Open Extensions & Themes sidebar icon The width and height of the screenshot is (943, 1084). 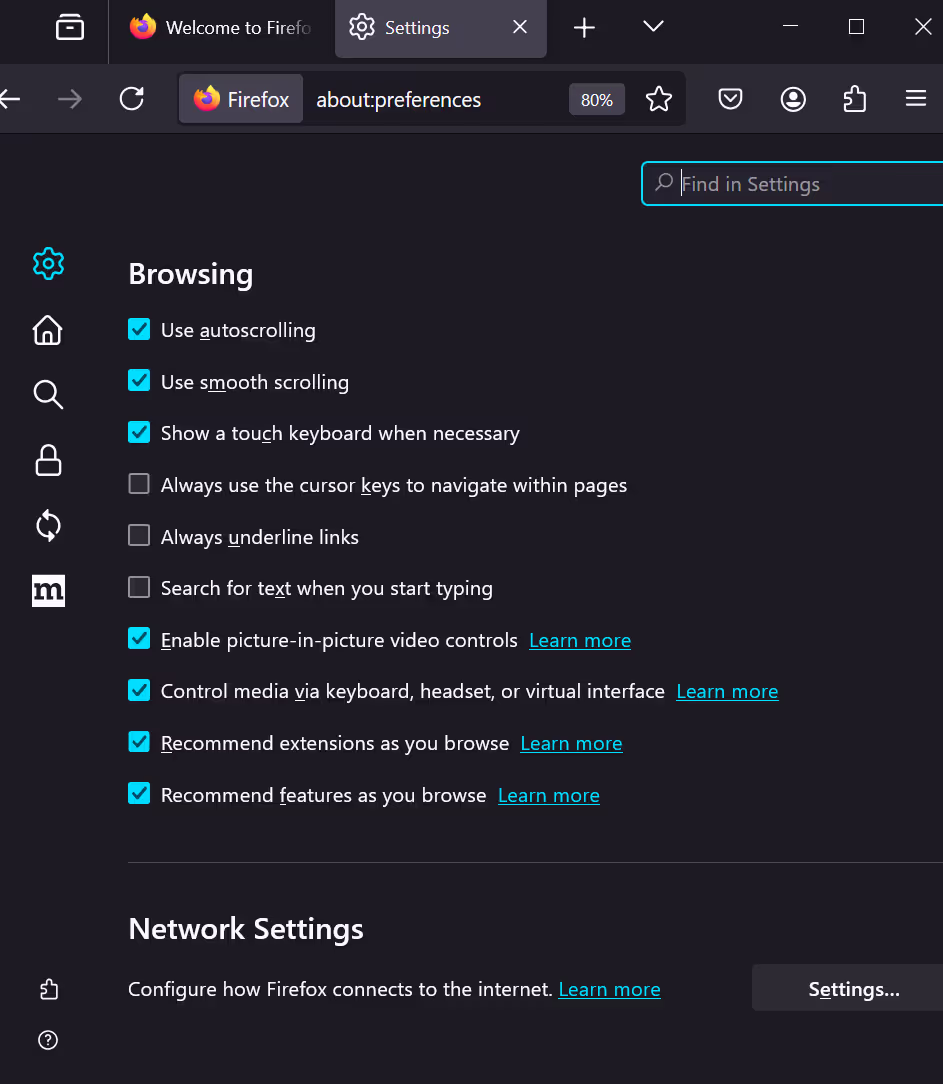point(48,989)
